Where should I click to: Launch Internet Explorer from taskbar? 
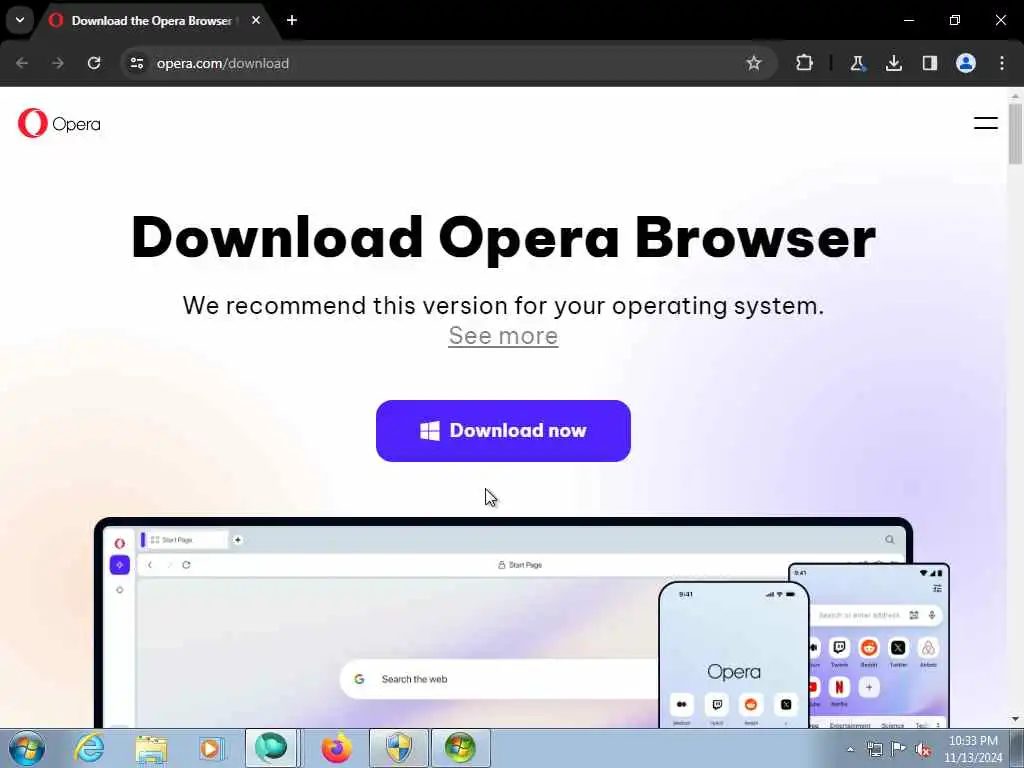point(89,748)
